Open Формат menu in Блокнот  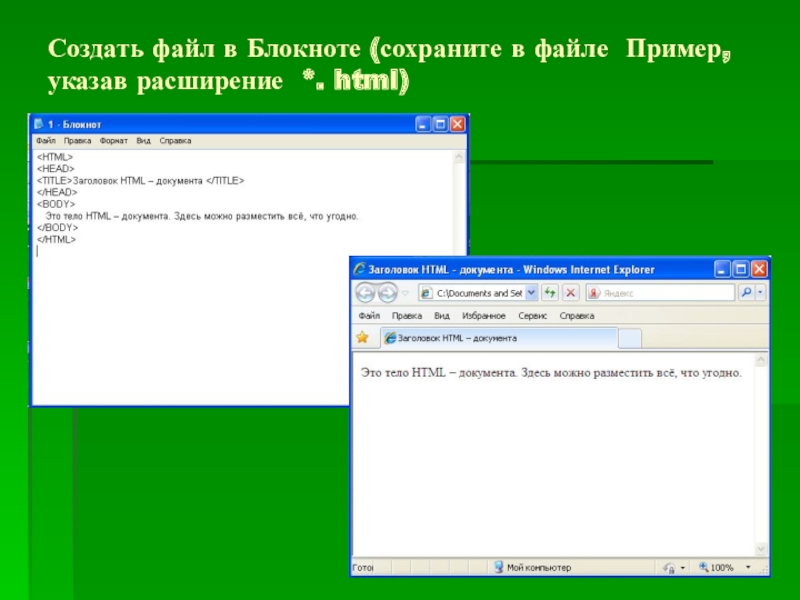[113, 140]
